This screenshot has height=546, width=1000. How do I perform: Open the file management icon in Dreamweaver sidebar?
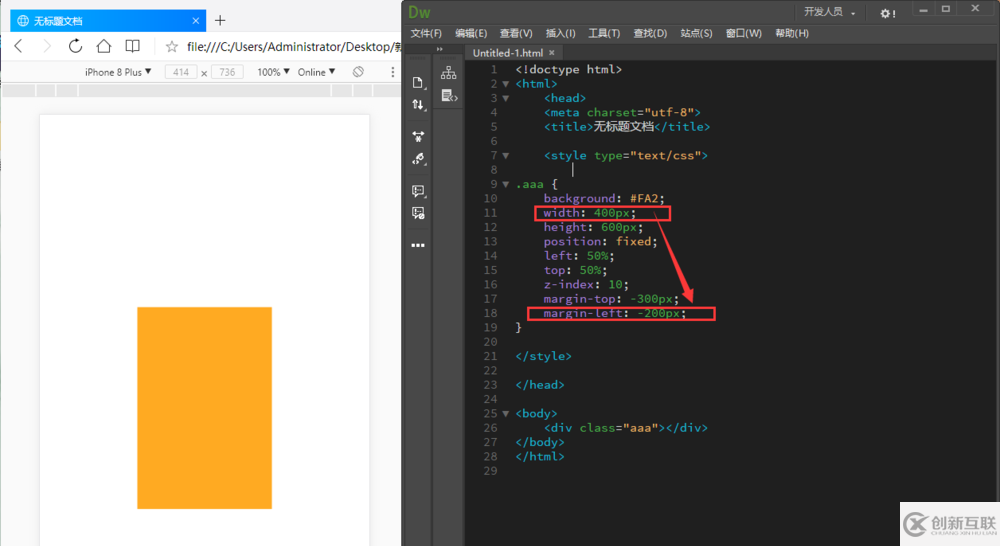click(418, 83)
